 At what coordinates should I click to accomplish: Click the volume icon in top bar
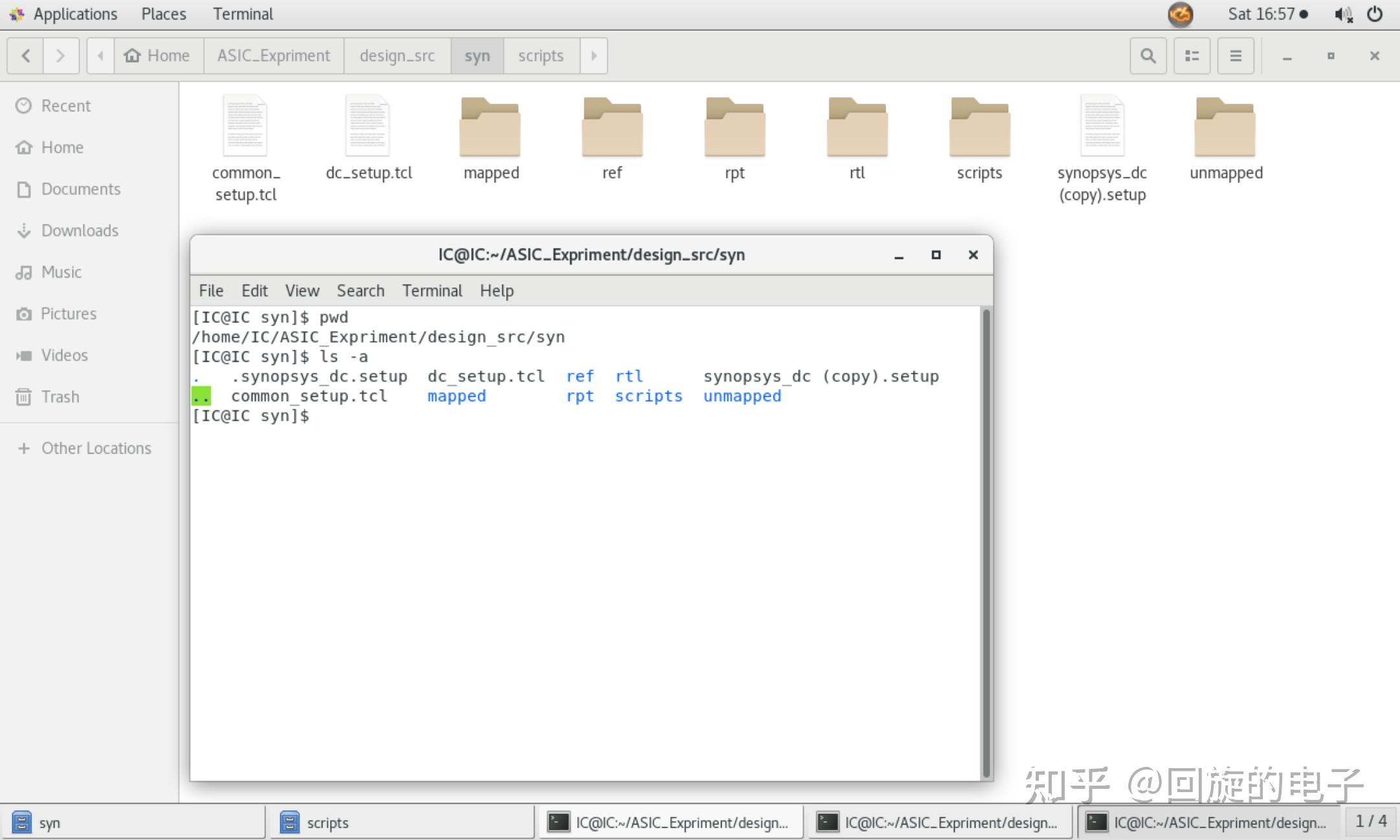click(x=1342, y=14)
